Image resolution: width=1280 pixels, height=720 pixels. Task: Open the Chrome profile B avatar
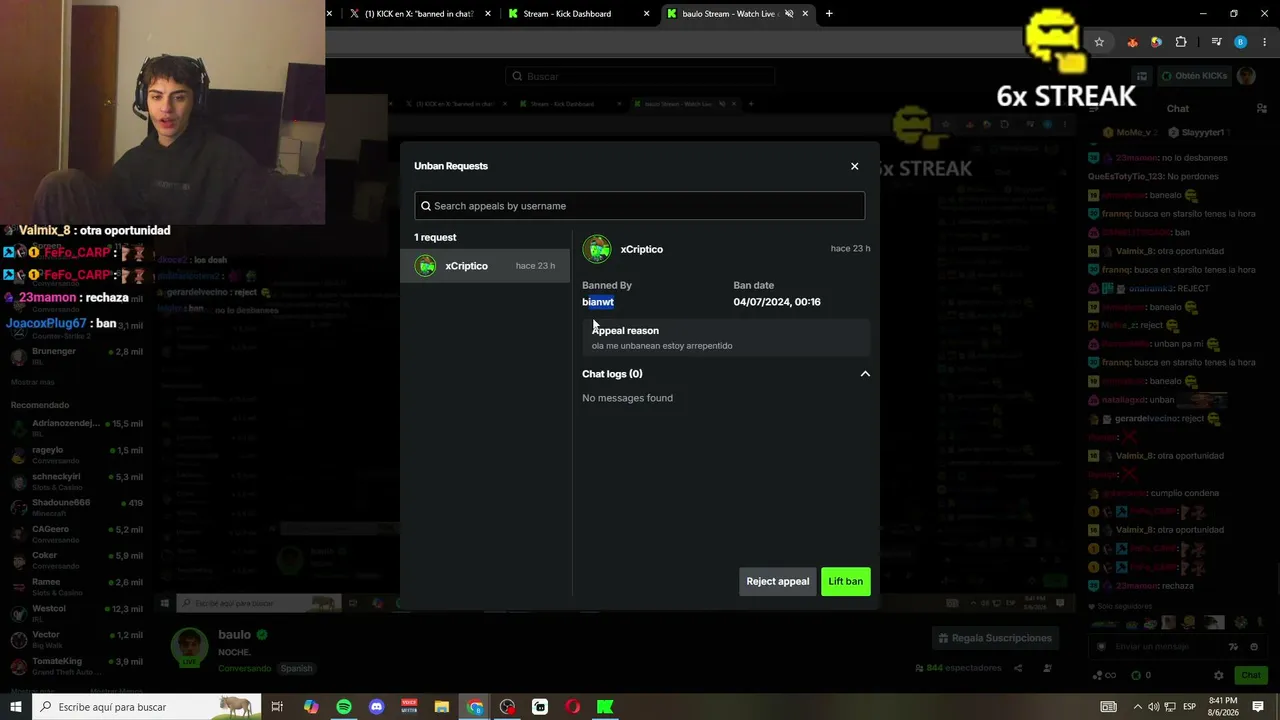point(1241,42)
